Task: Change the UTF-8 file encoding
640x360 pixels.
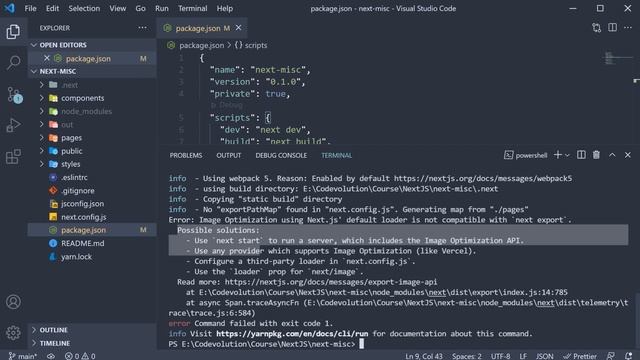Action: 500,356
